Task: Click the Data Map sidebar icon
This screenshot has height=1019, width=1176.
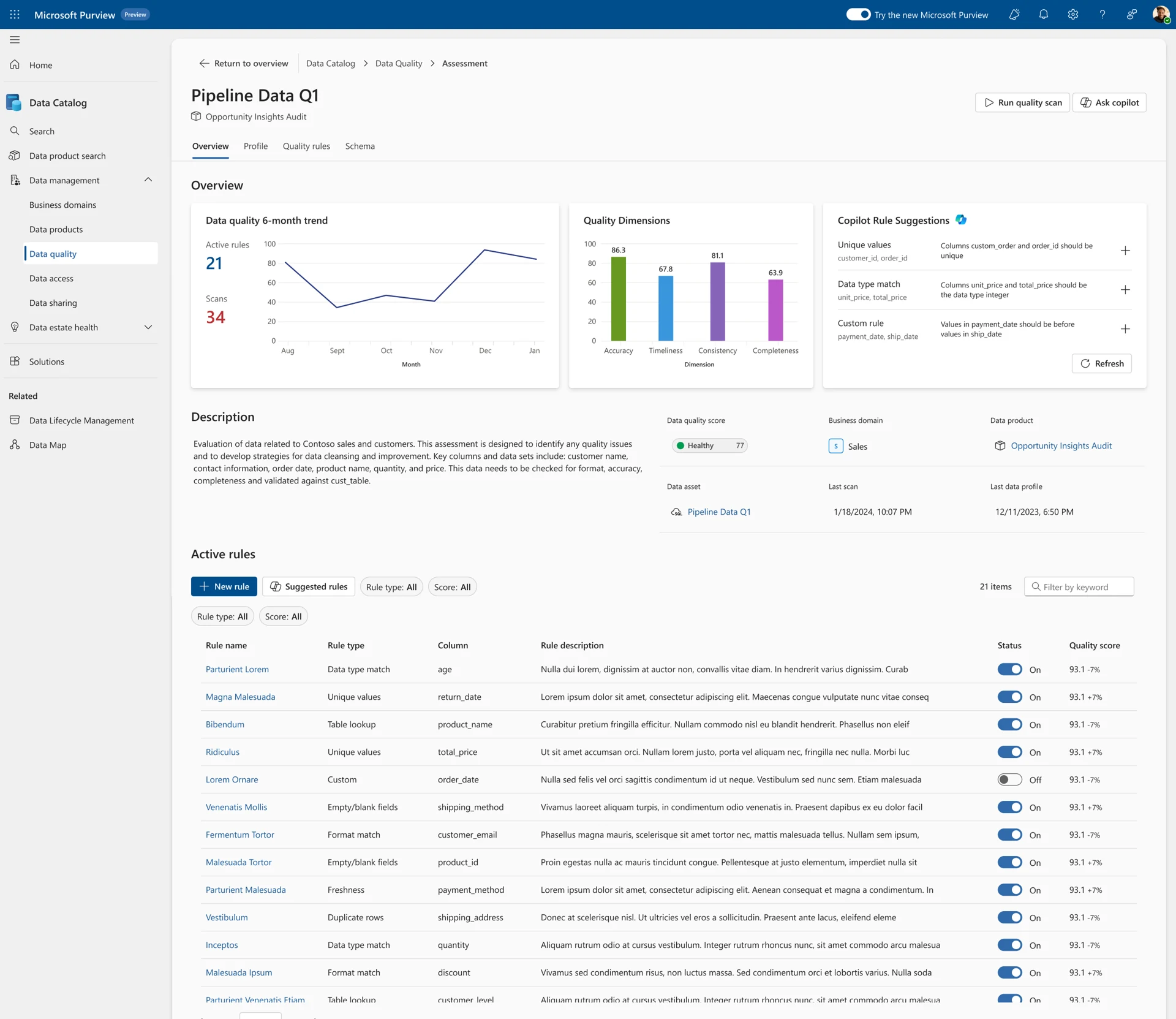Action: [15, 444]
